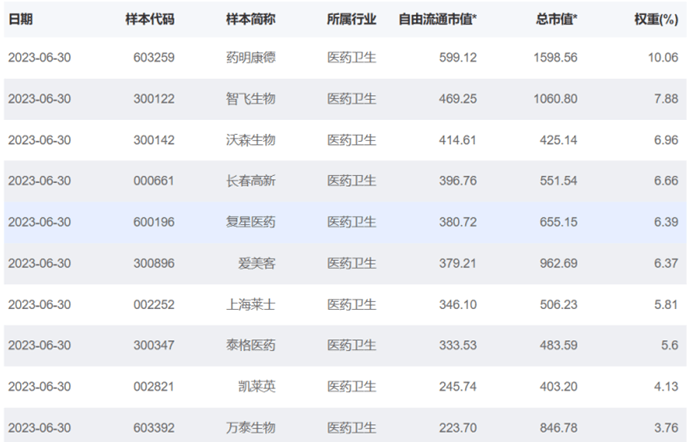
Task: Select sample code 603392
Action: 154,427
